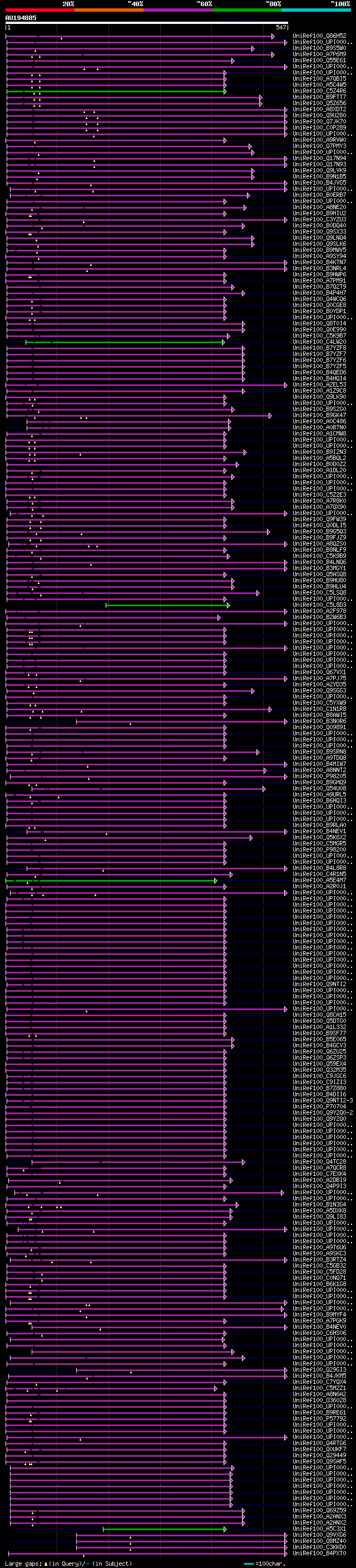Open hit UniRef100_Q9Y2Q0-2
356x1568 pixels.
(323, 1114)
